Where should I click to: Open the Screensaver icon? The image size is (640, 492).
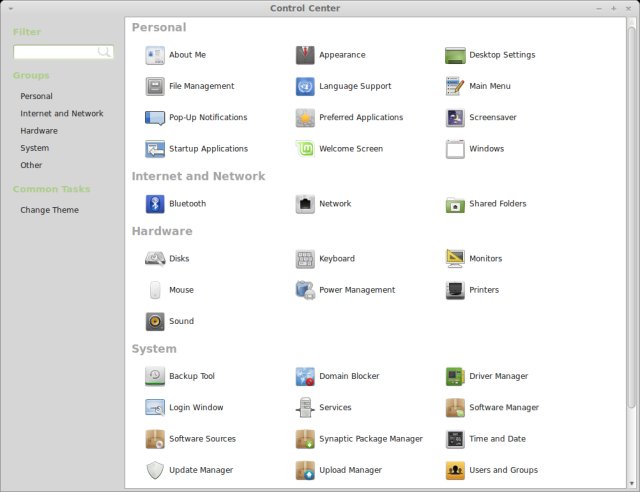tap(455, 118)
